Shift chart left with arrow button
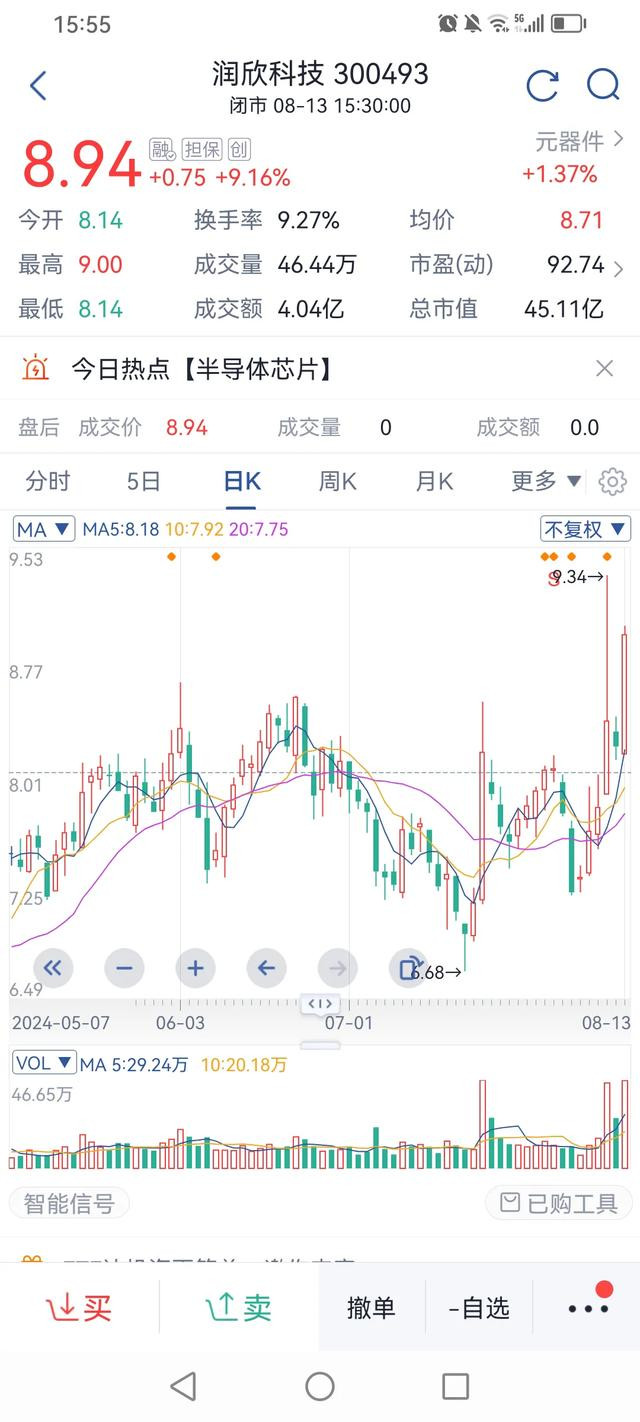The height and width of the screenshot is (1422, 640). pyautogui.click(x=266, y=968)
